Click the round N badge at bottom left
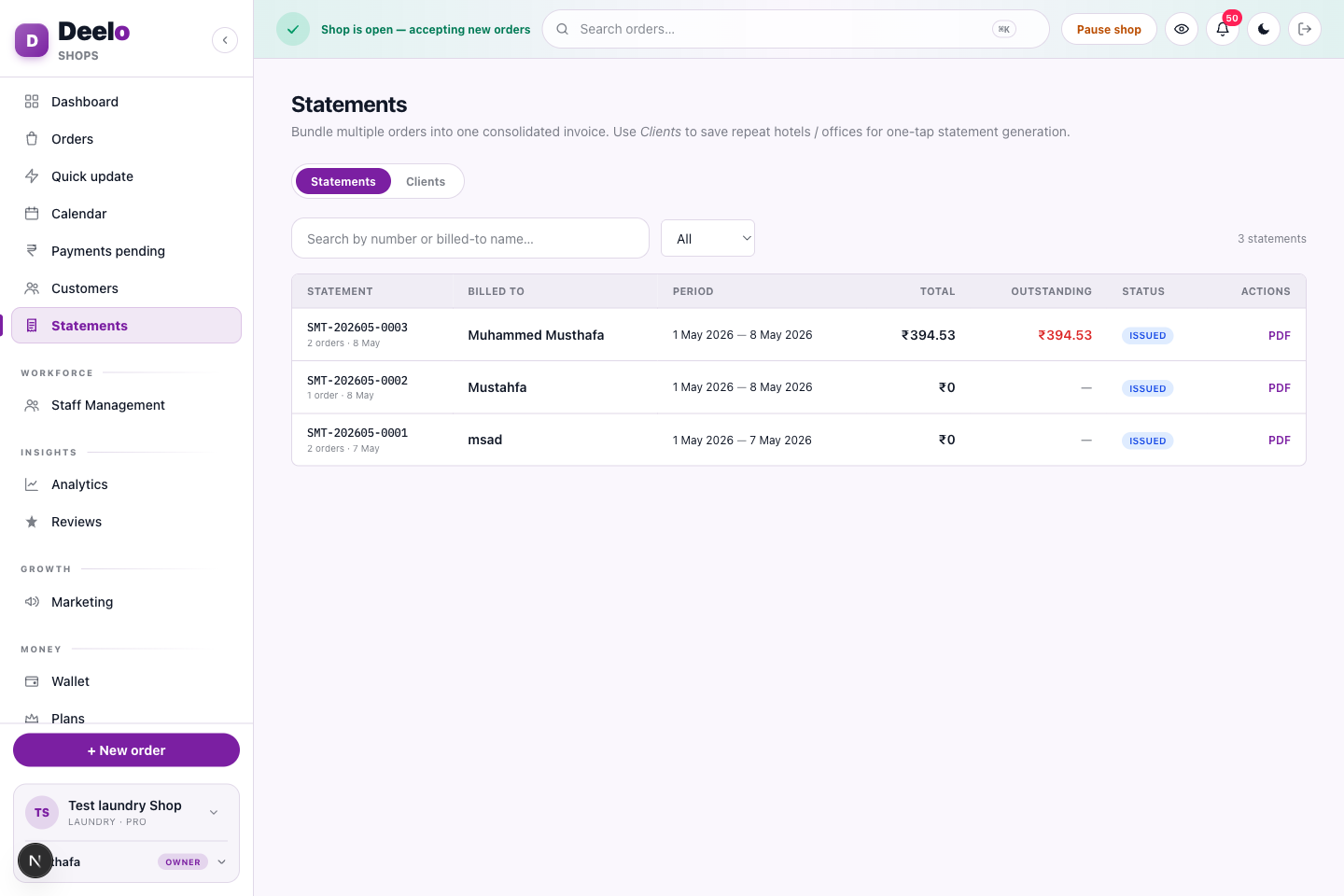Image resolution: width=1344 pixels, height=896 pixels. coord(35,861)
